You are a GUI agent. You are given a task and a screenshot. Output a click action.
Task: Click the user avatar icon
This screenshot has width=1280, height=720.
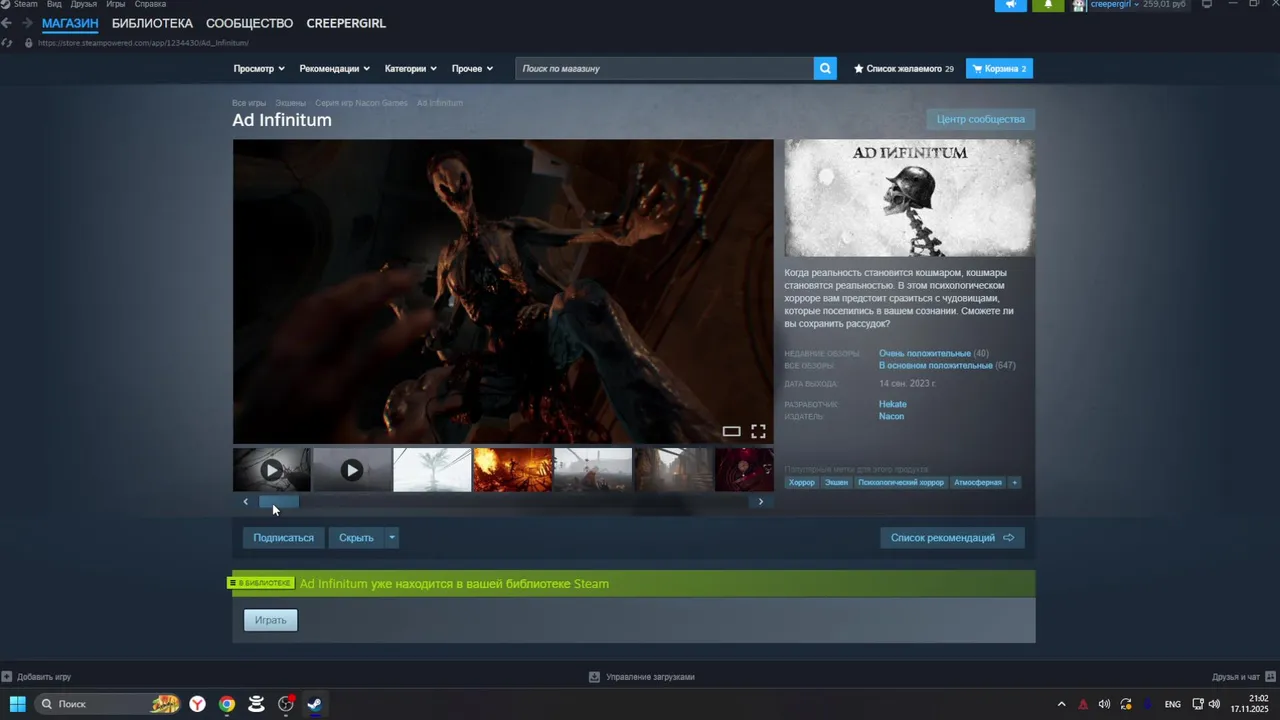[x=1079, y=5]
